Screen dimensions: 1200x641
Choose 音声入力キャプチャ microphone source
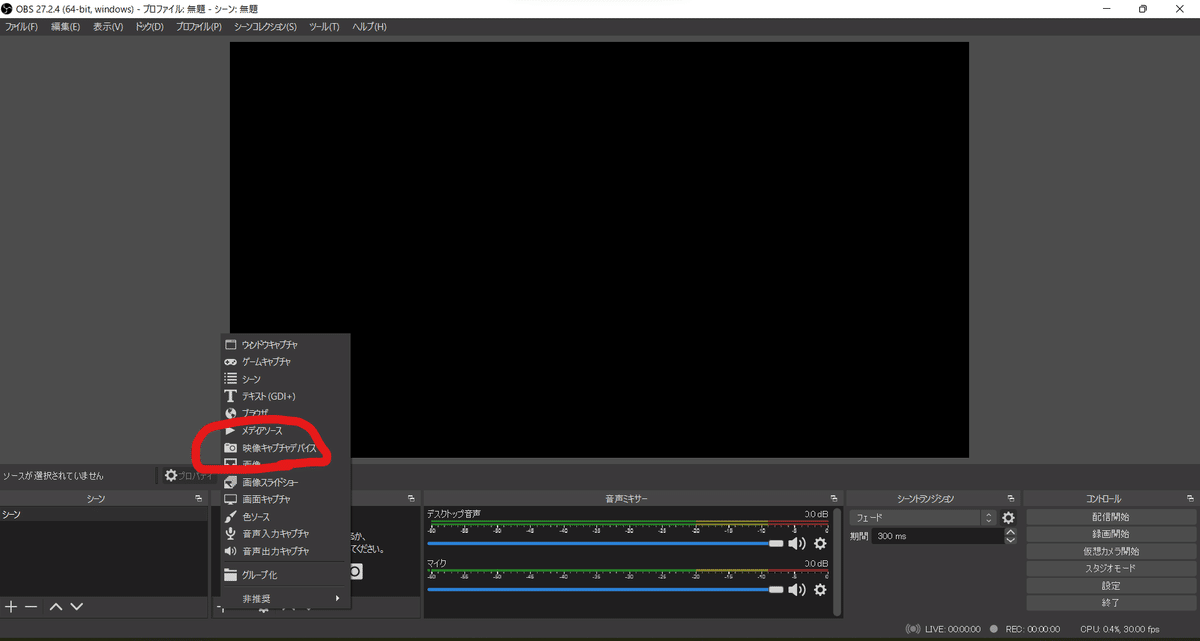(285, 534)
